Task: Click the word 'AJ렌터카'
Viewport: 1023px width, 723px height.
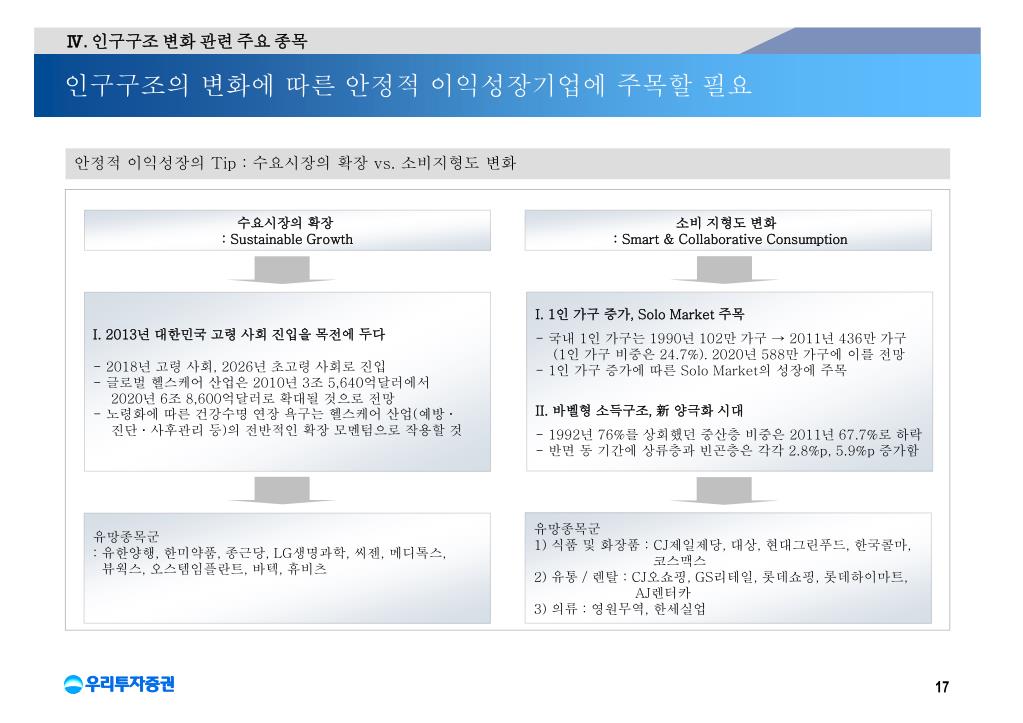Action: tap(662, 592)
